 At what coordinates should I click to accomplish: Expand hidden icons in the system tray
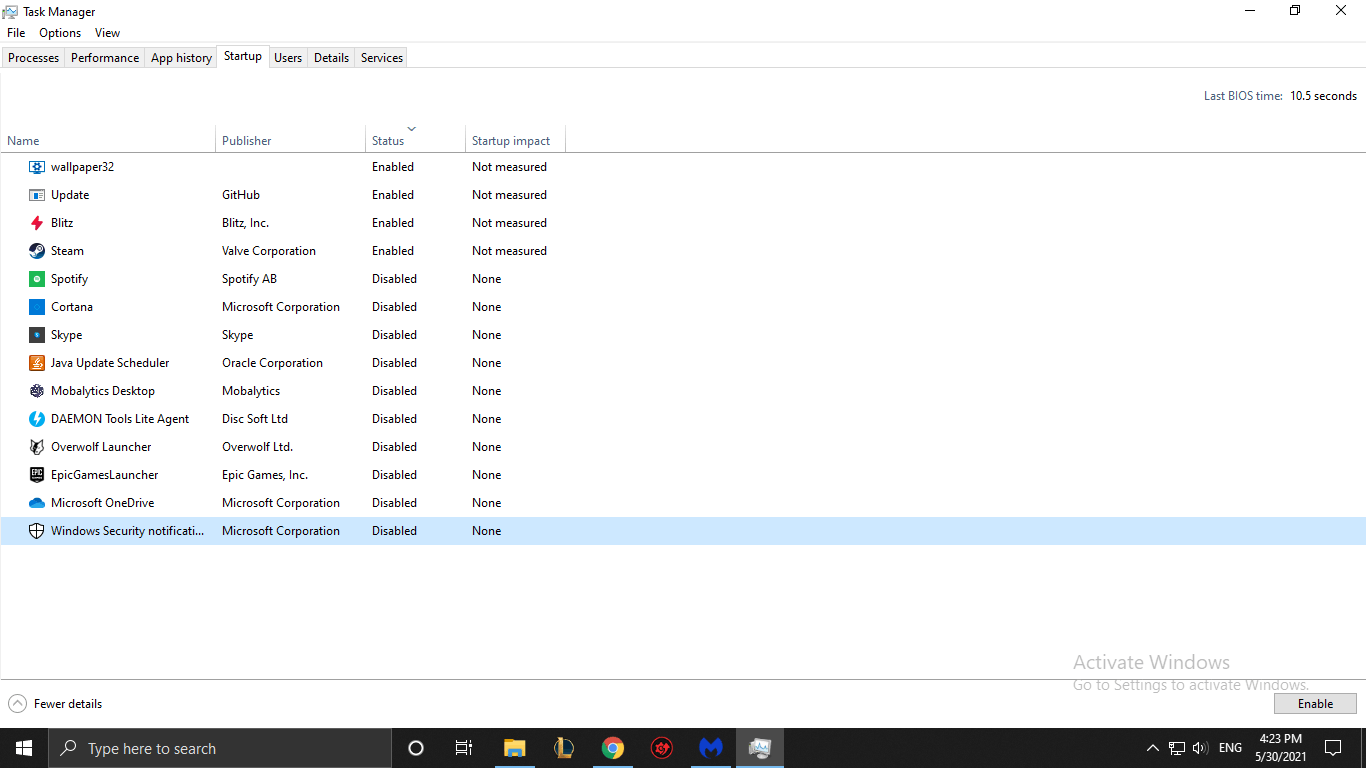pos(1152,747)
